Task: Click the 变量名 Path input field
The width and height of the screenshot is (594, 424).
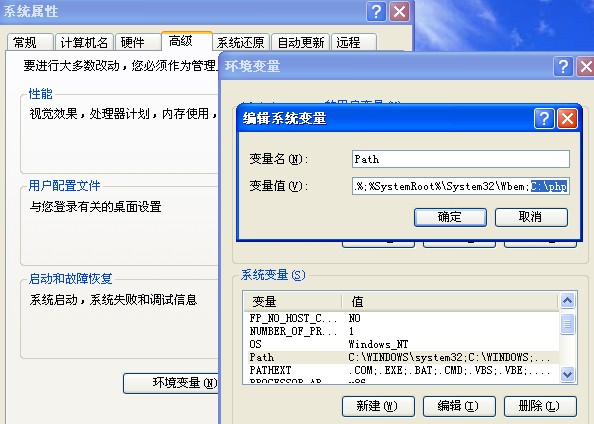Action: (461, 159)
